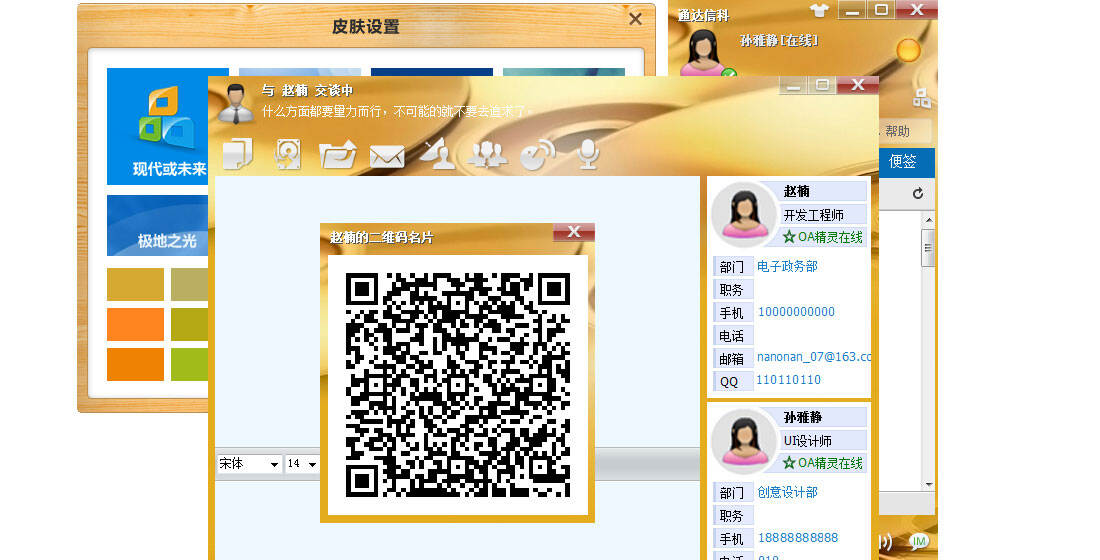The width and height of the screenshot is (1100, 560).
Task: Open skin settings via T-shirt icon
Action: (x=820, y=10)
